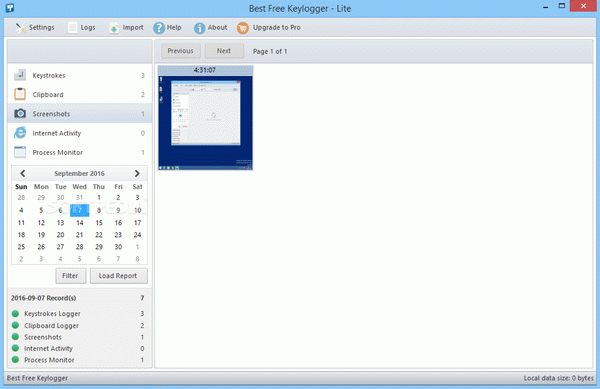Advance calendar to next month
Image resolution: width=600 pixels, height=389 pixels.
click(137, 173)
